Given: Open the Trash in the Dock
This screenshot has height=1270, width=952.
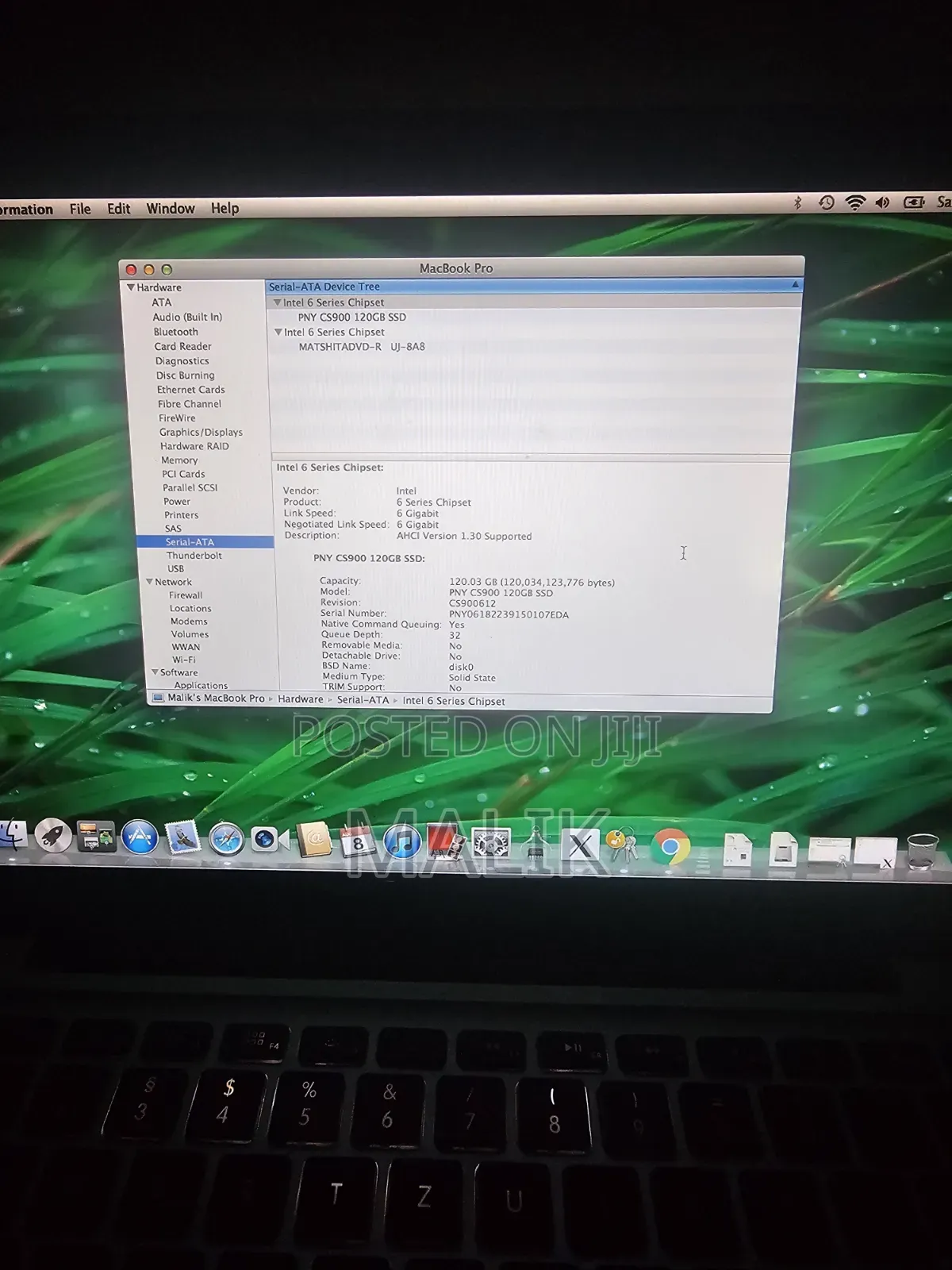Looking at the screenshot, I should point(923,852).
